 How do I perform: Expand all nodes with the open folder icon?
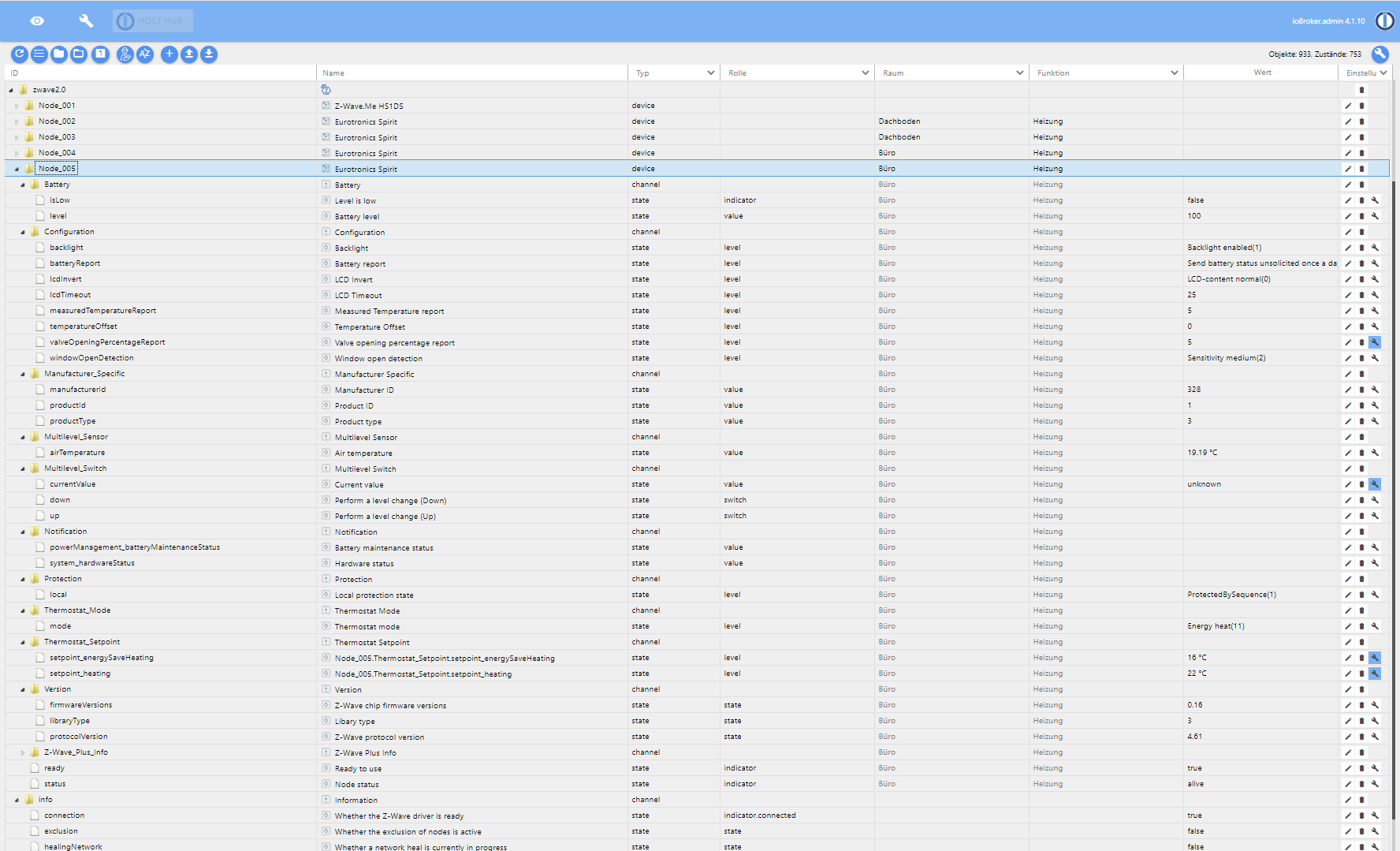point(79,54)
